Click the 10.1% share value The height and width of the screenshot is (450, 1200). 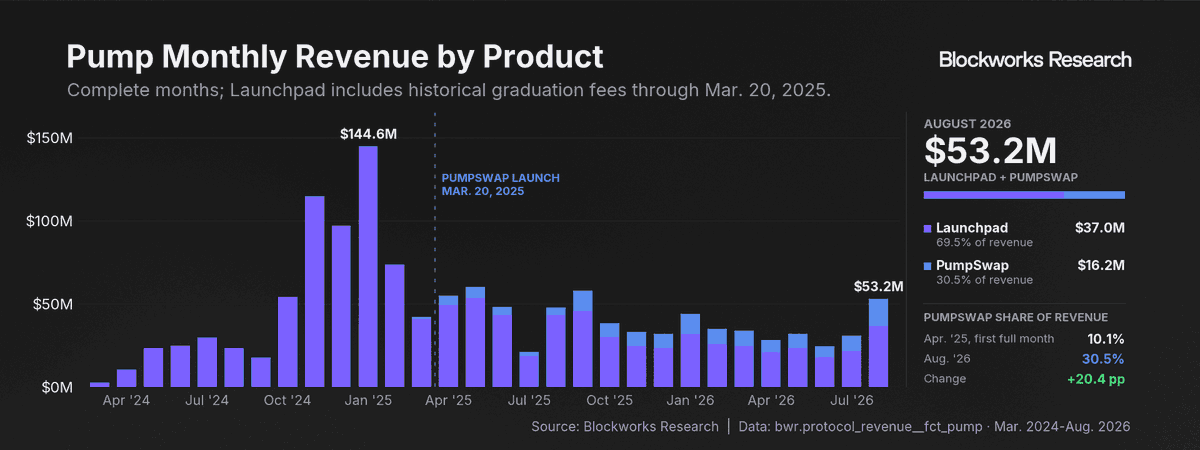click(1105, 339)
